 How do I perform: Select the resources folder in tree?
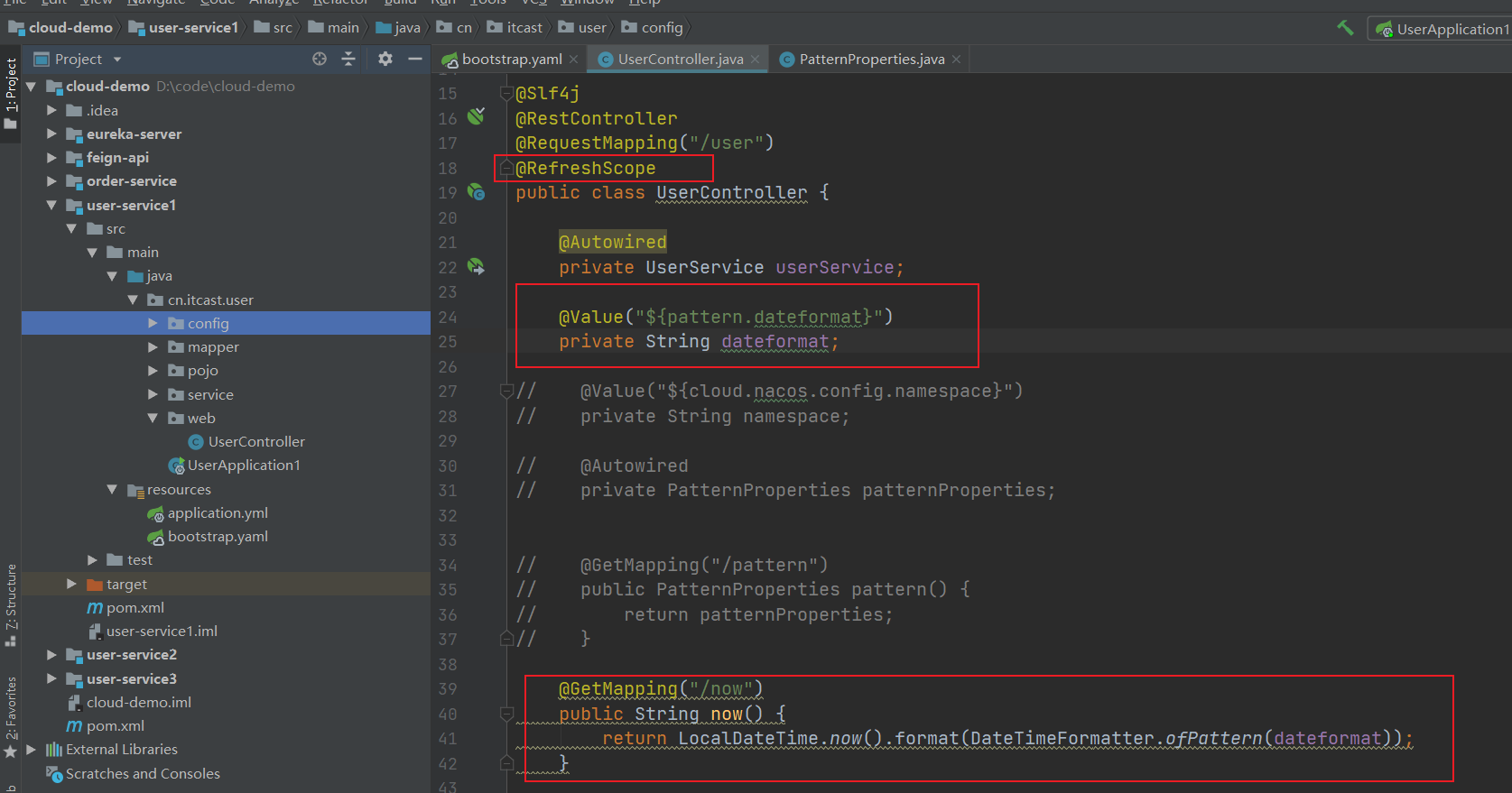coord(179,489)
